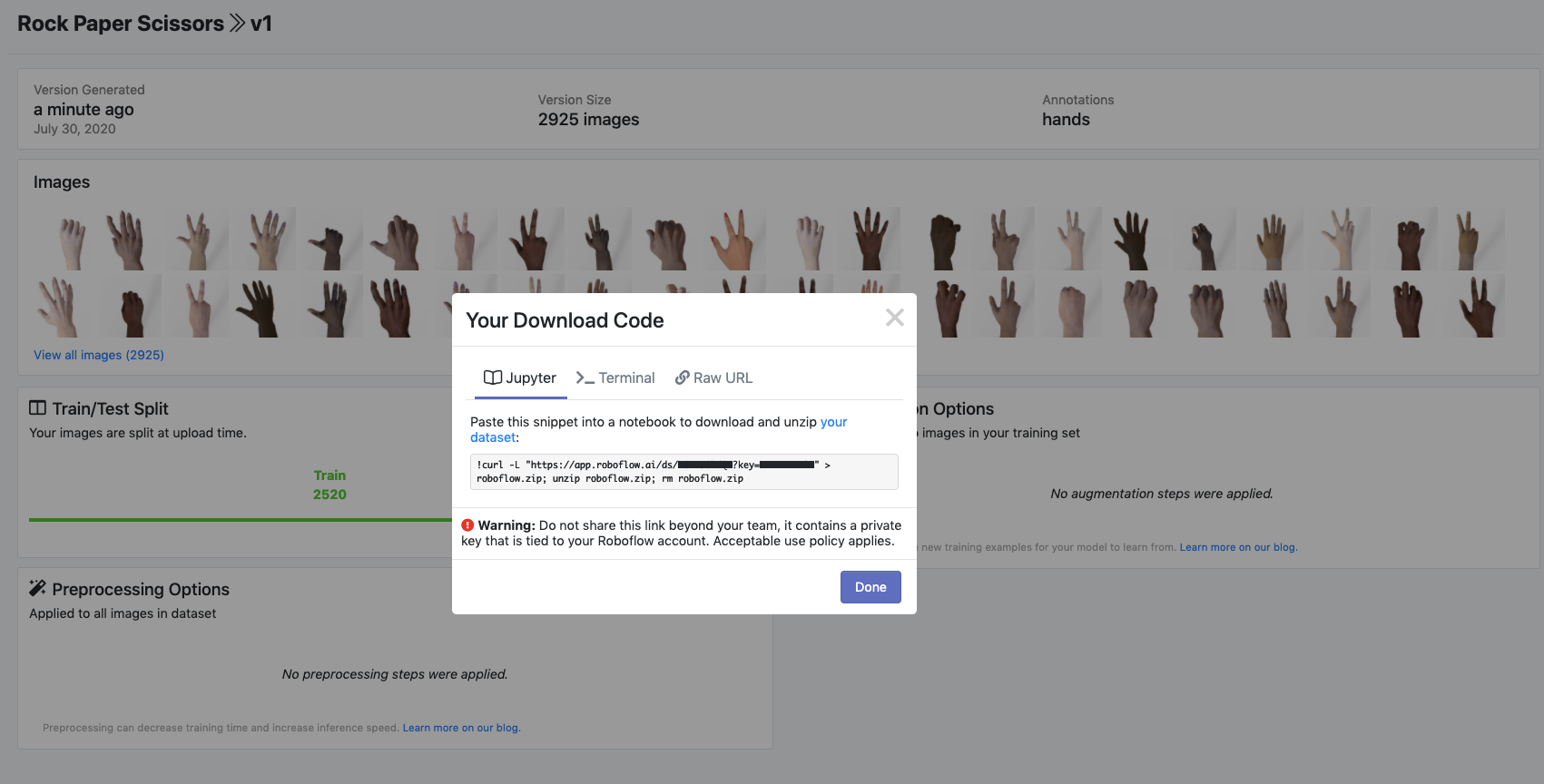Click 'No augmentation steps were applied.' text
The width and height of the screenshot is (1544, 784).
1162,494
